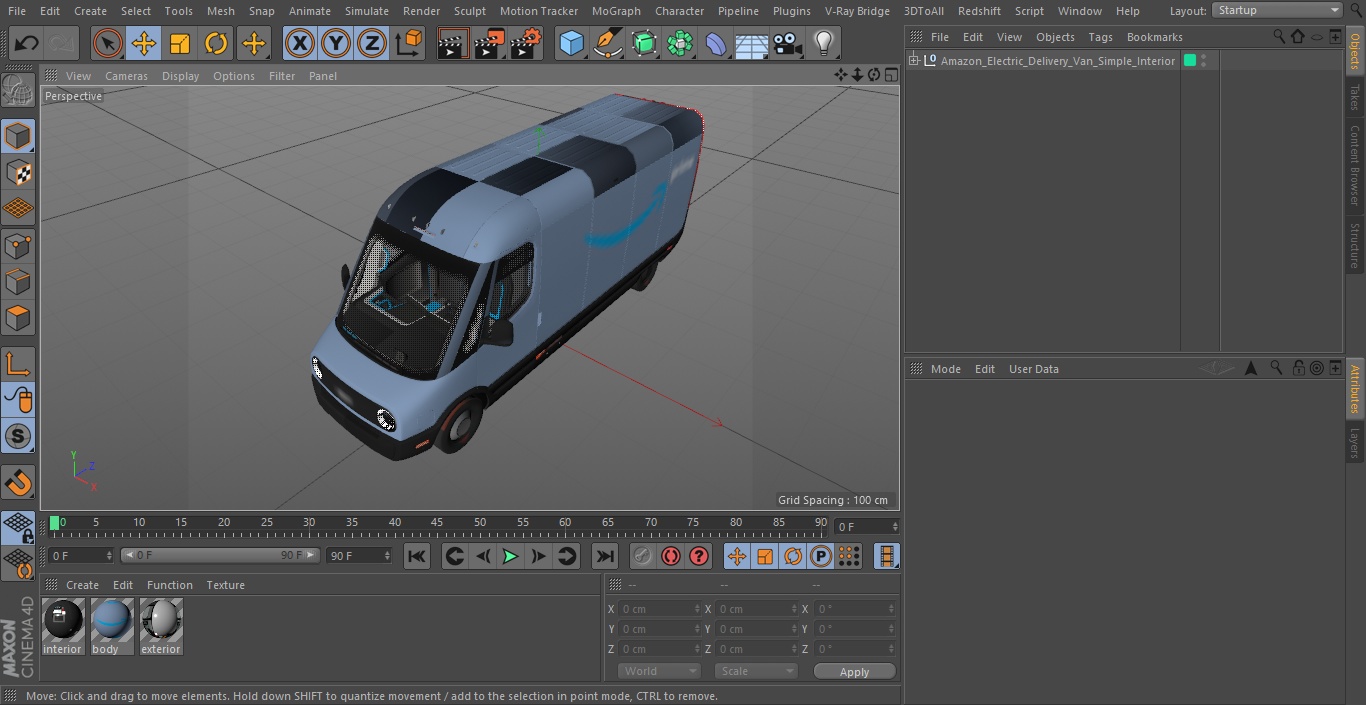
Task: Toggle the Autokeying button
Action: (x=671, y=556)
